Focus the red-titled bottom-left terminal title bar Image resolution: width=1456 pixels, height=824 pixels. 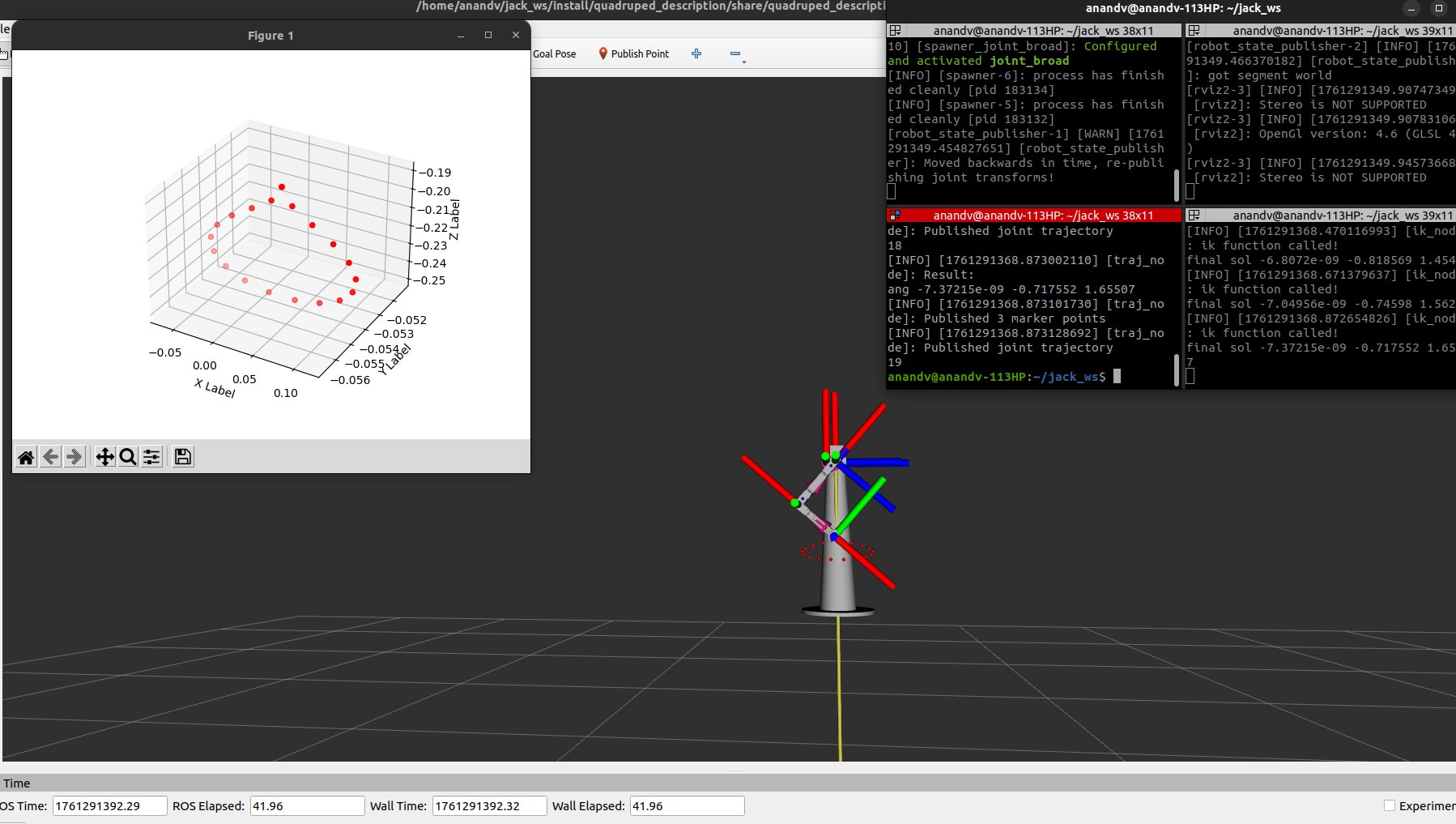click(1042, 216)
